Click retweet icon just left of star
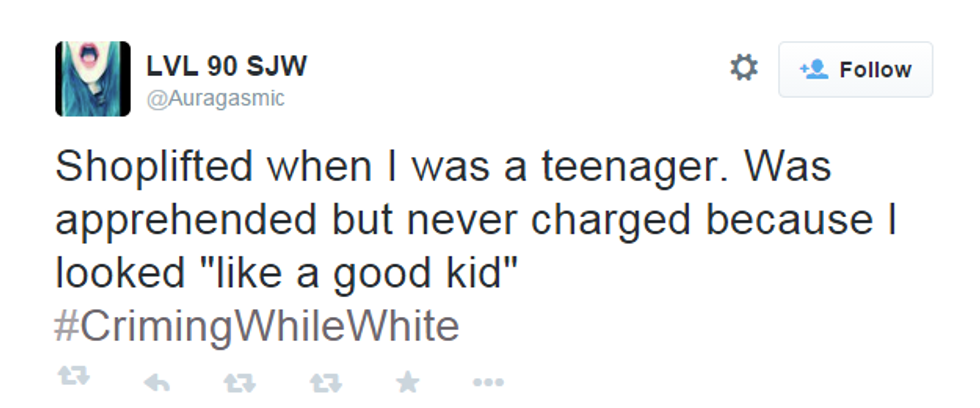Screen dimensions: 980x408 pos(322,380)
